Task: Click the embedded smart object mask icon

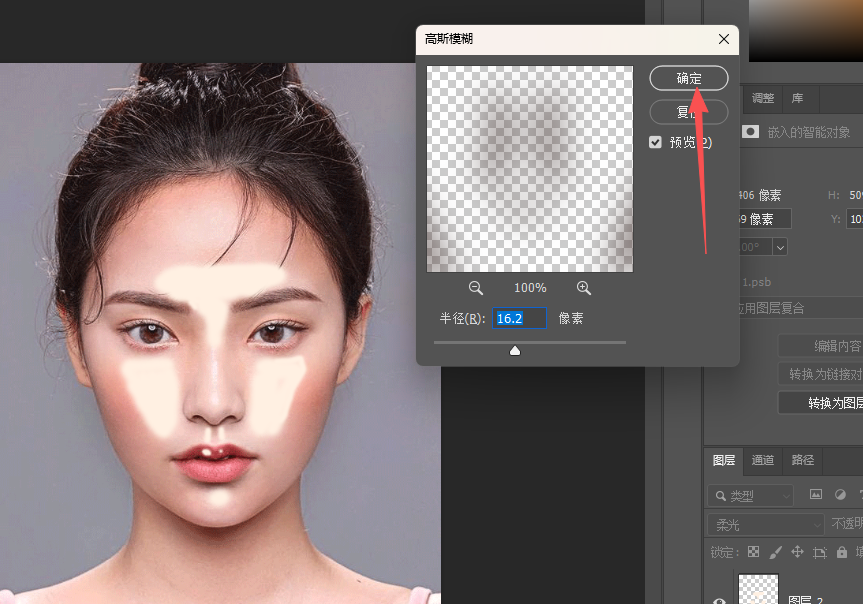Action: coord(750,132)
